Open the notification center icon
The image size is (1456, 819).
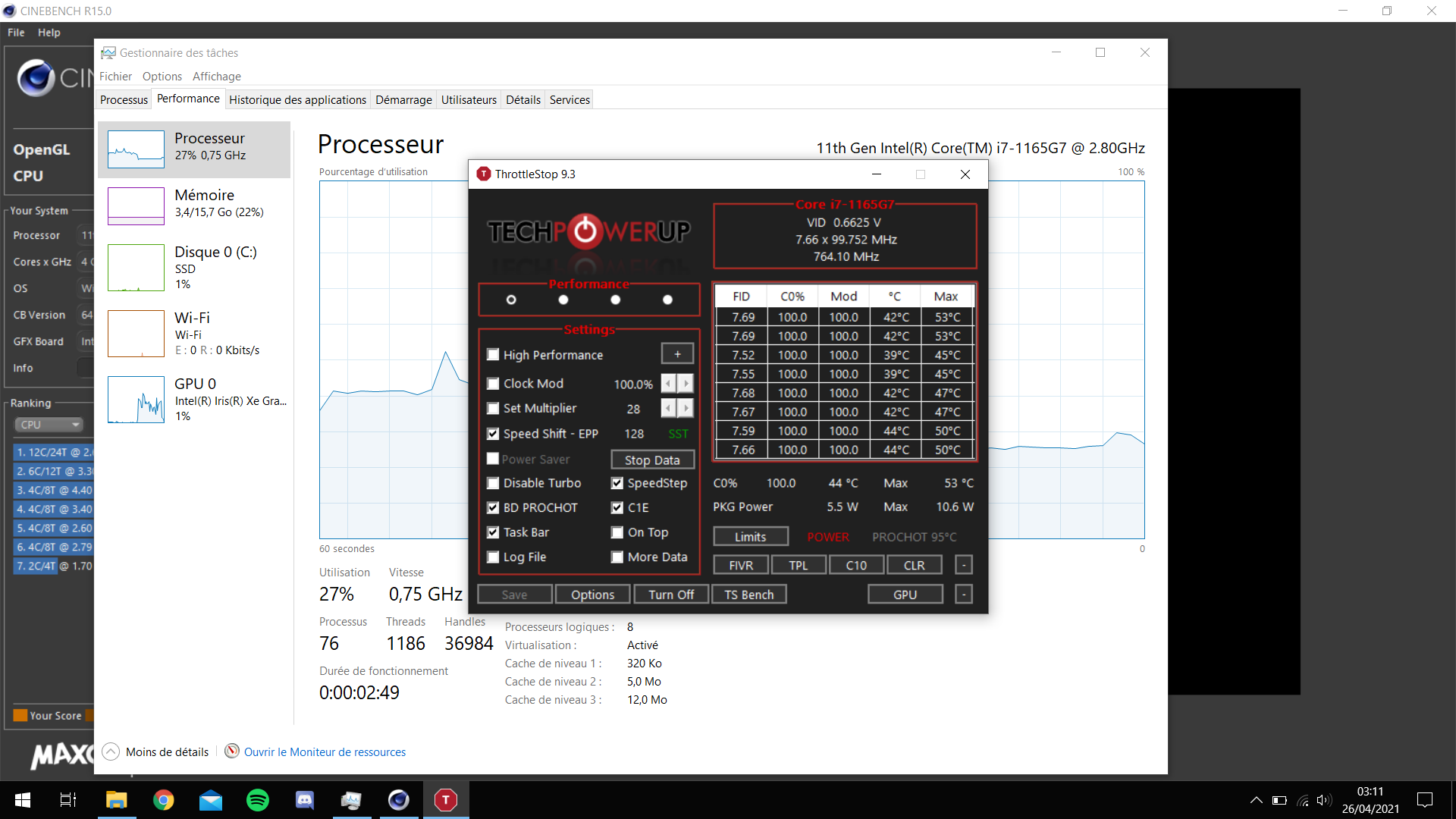click(1425, 800)
